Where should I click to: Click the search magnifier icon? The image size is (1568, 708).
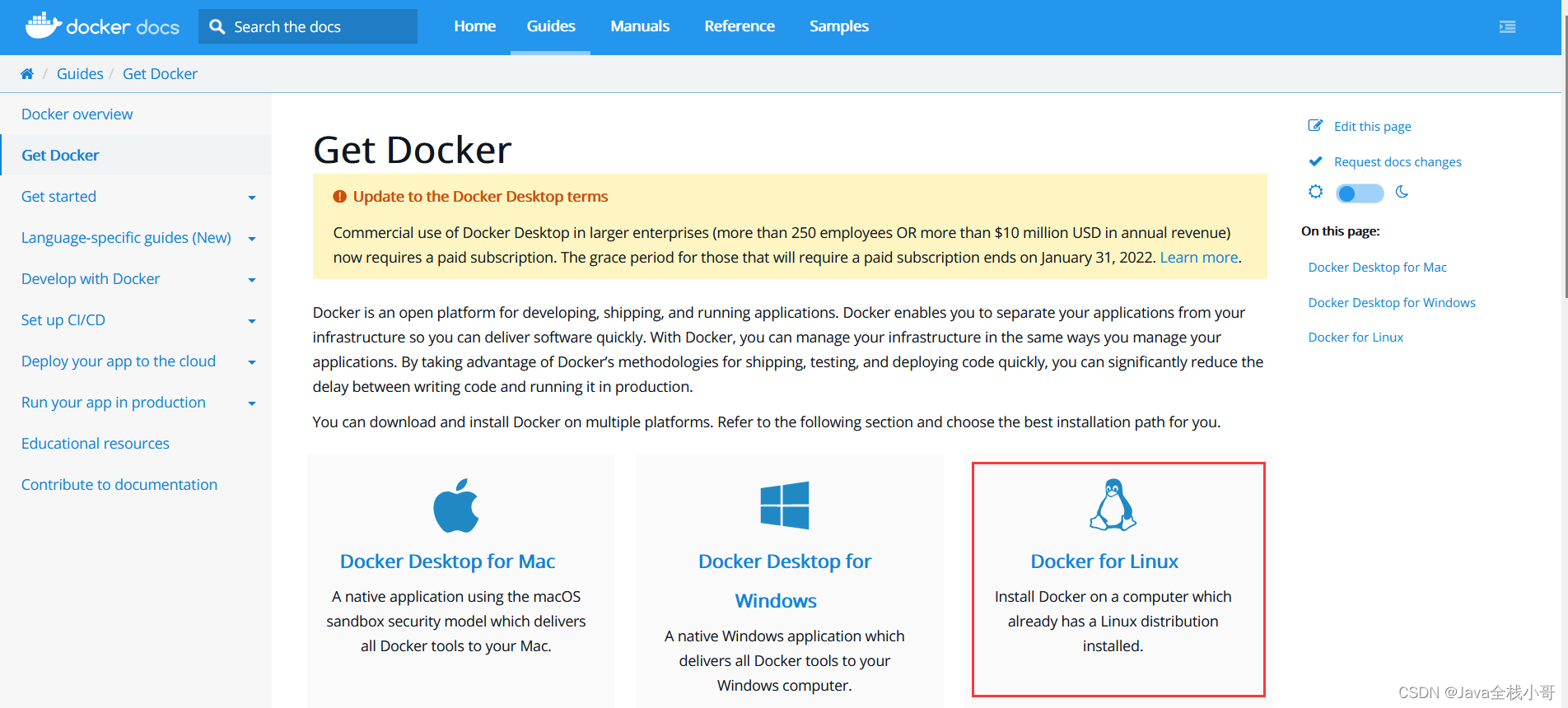coord(217,26)
